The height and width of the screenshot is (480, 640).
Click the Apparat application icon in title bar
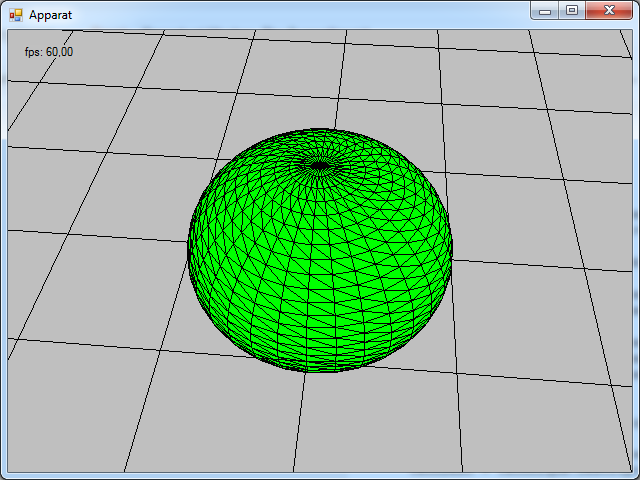point(16,15)
